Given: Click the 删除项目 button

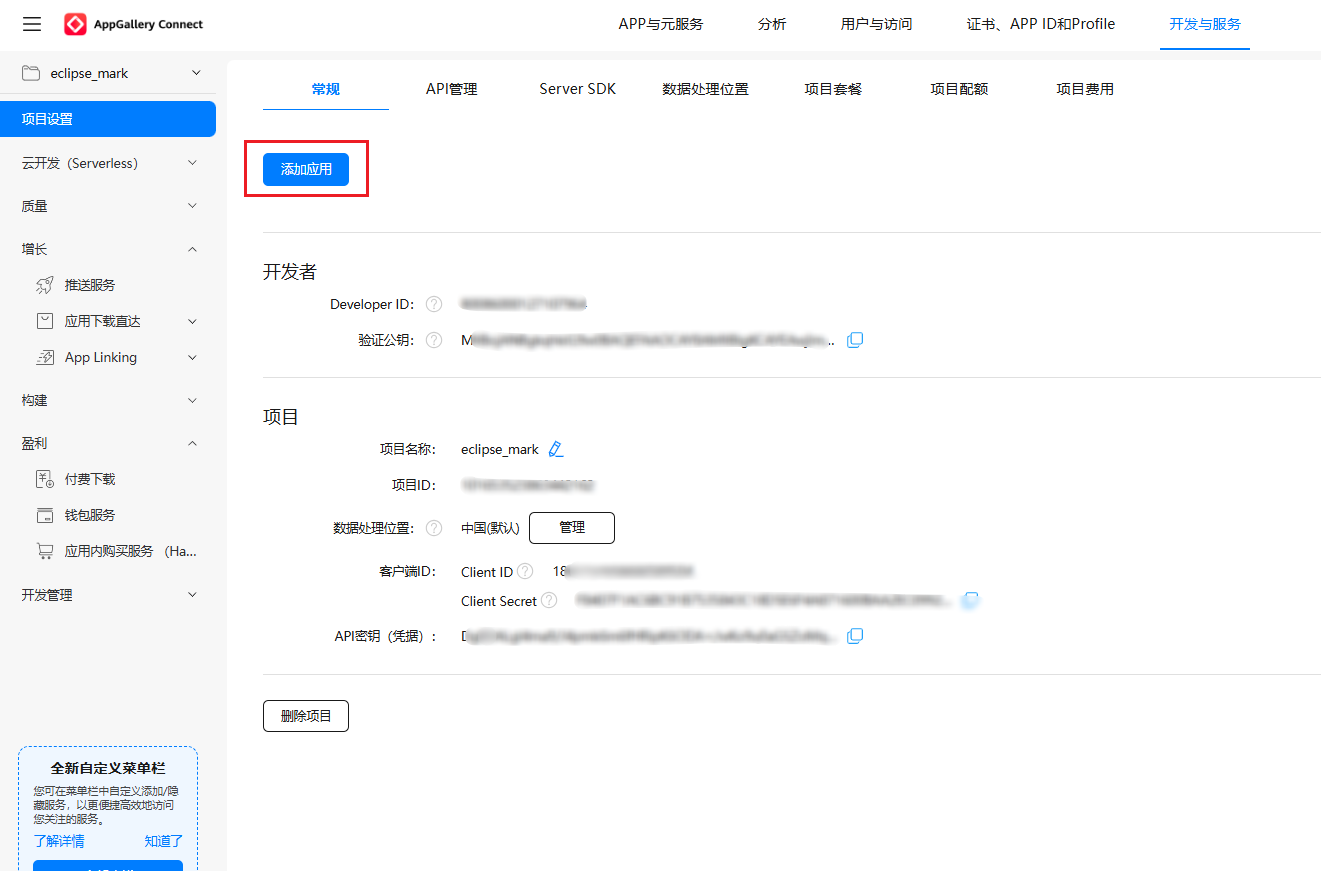Looking at the screenshot, I should (x=306, y=716).
